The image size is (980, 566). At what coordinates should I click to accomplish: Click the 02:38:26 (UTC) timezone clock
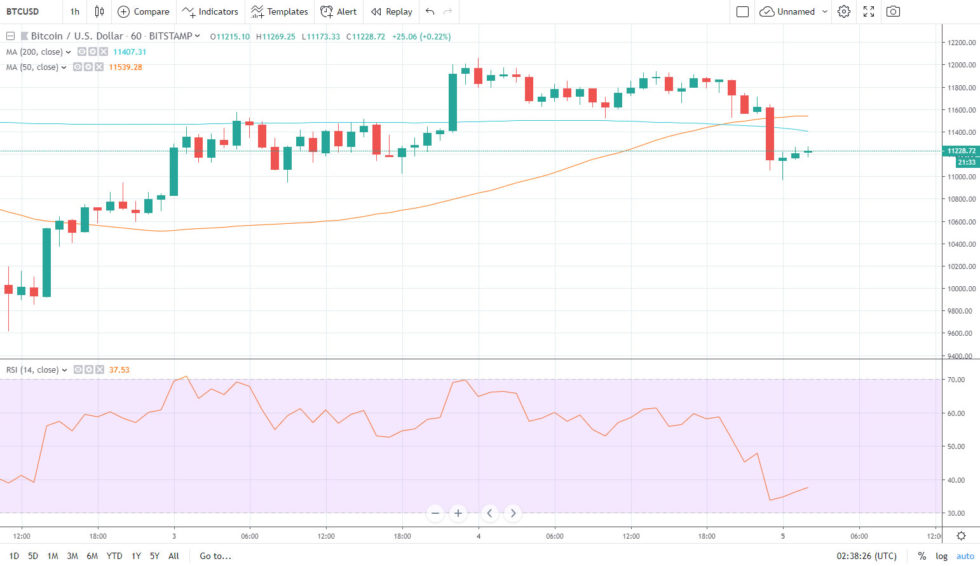click(x=866, y=556)
